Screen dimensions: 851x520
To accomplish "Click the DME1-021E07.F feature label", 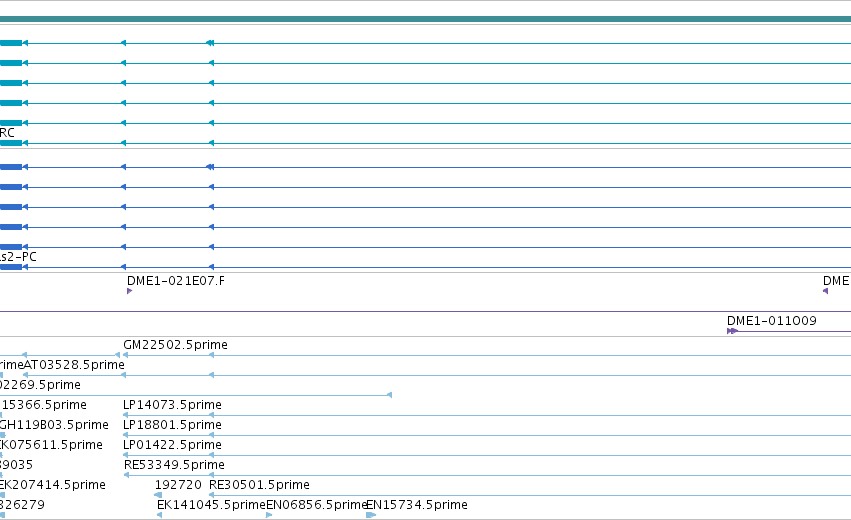I will click(175, 281).
